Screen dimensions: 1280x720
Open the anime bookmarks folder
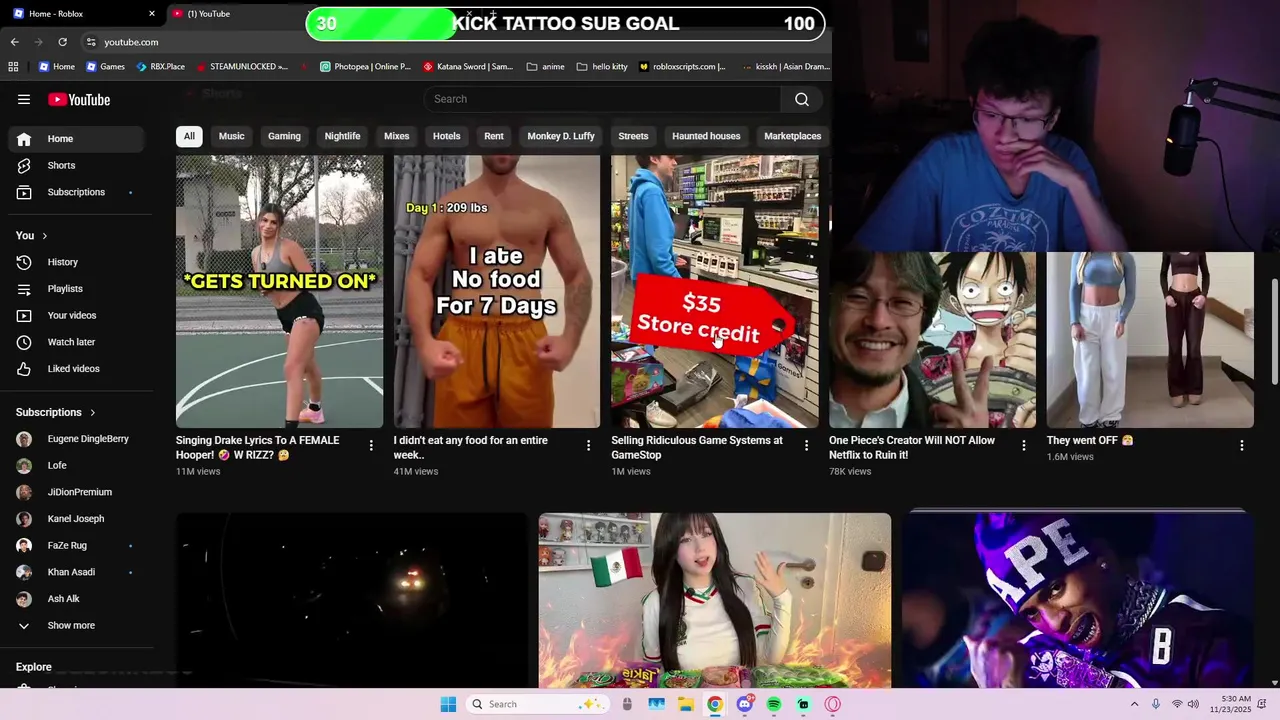[545, 67]
